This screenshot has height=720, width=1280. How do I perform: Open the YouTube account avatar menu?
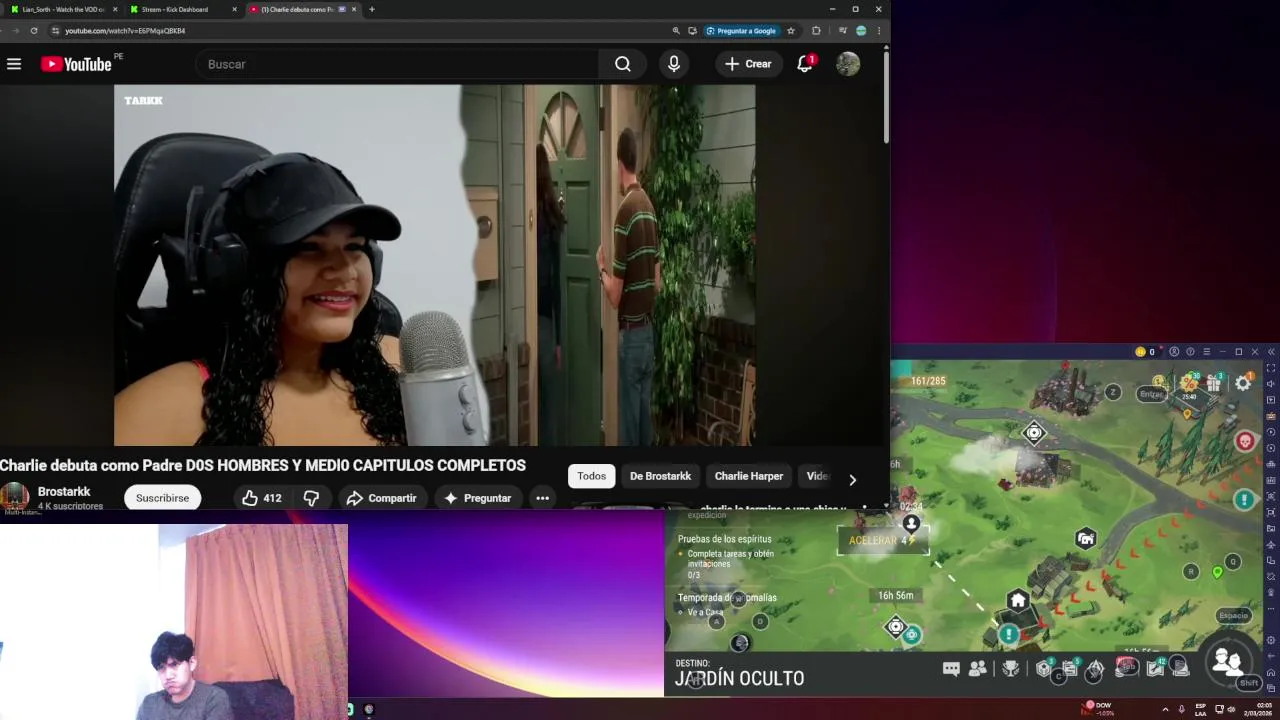(848, 64)
